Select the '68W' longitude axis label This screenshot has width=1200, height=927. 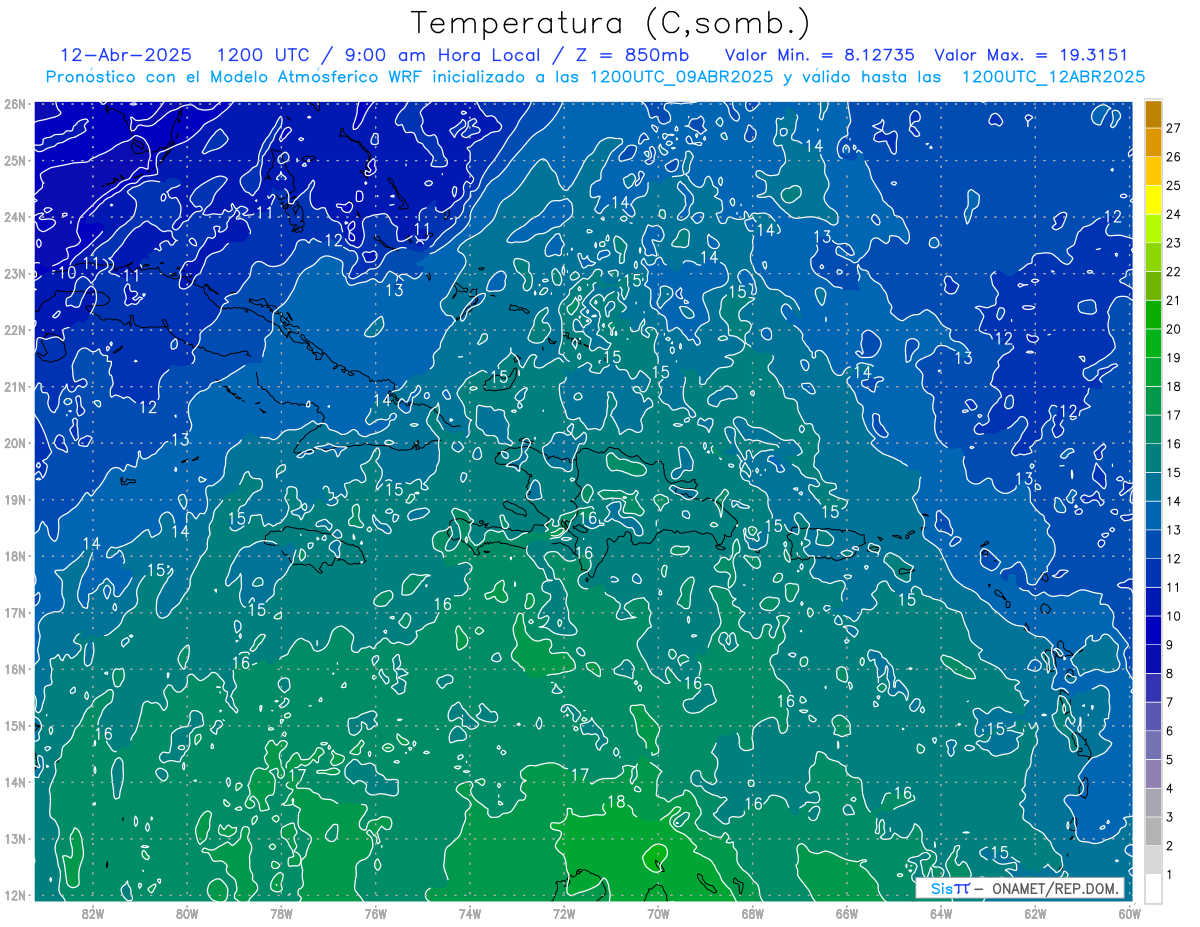click(x=753, y=913)
